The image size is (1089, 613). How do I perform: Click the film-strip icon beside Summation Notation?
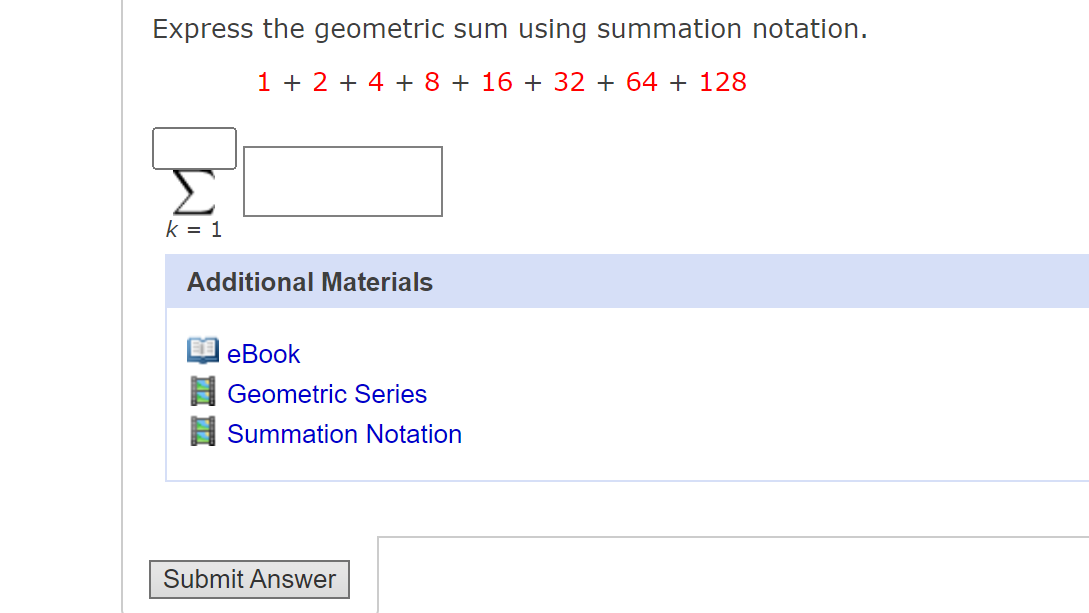point(203,432)
